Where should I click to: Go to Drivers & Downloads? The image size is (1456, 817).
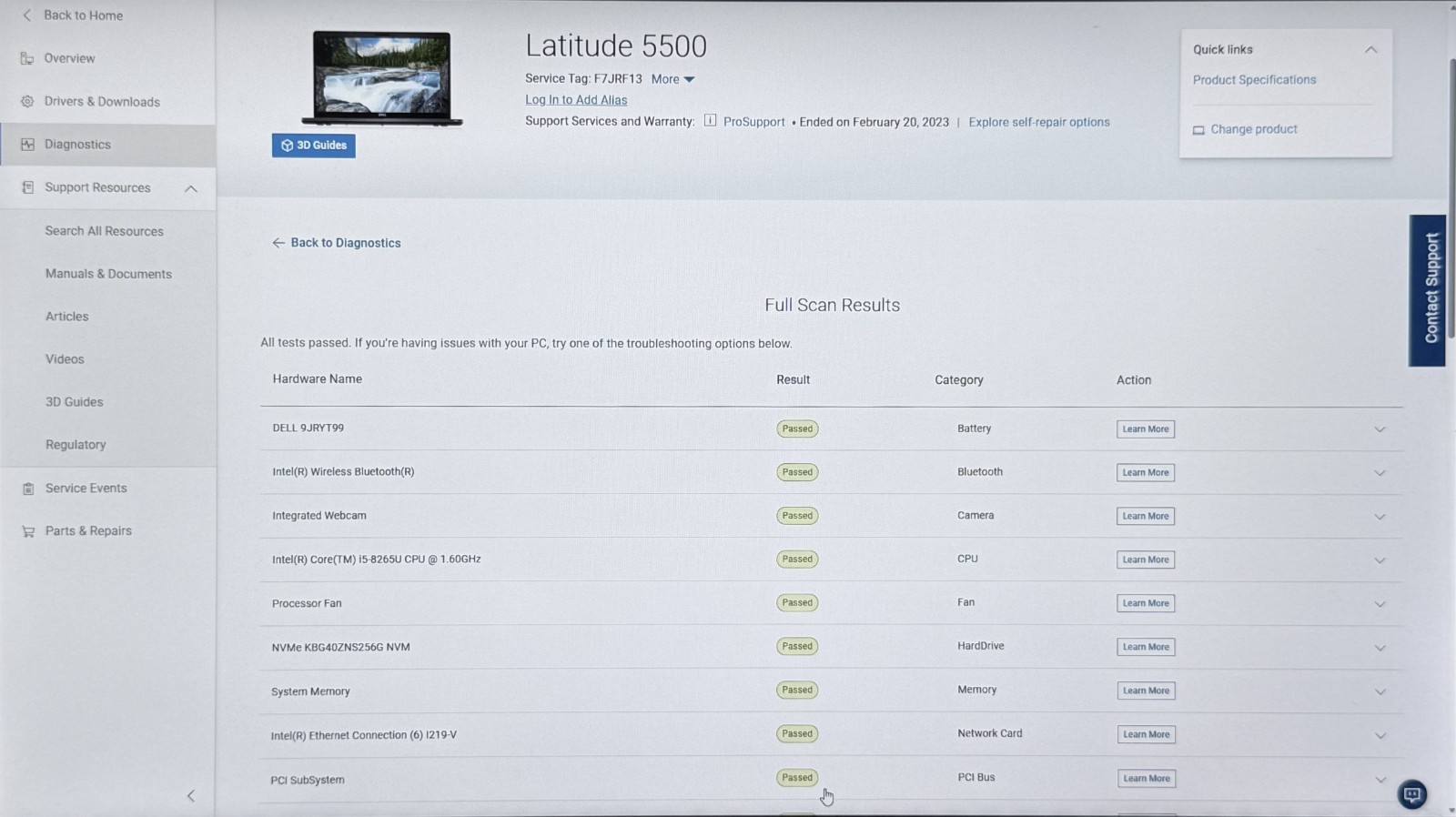[x=102, y=102]
